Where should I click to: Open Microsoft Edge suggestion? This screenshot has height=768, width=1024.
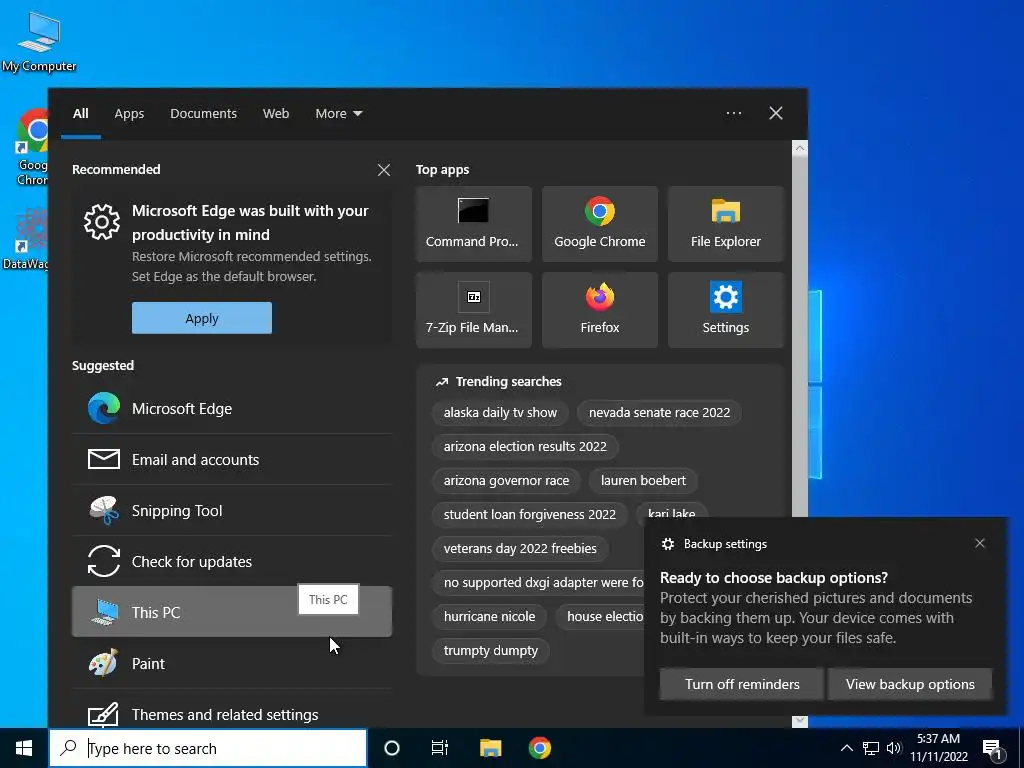232,408
